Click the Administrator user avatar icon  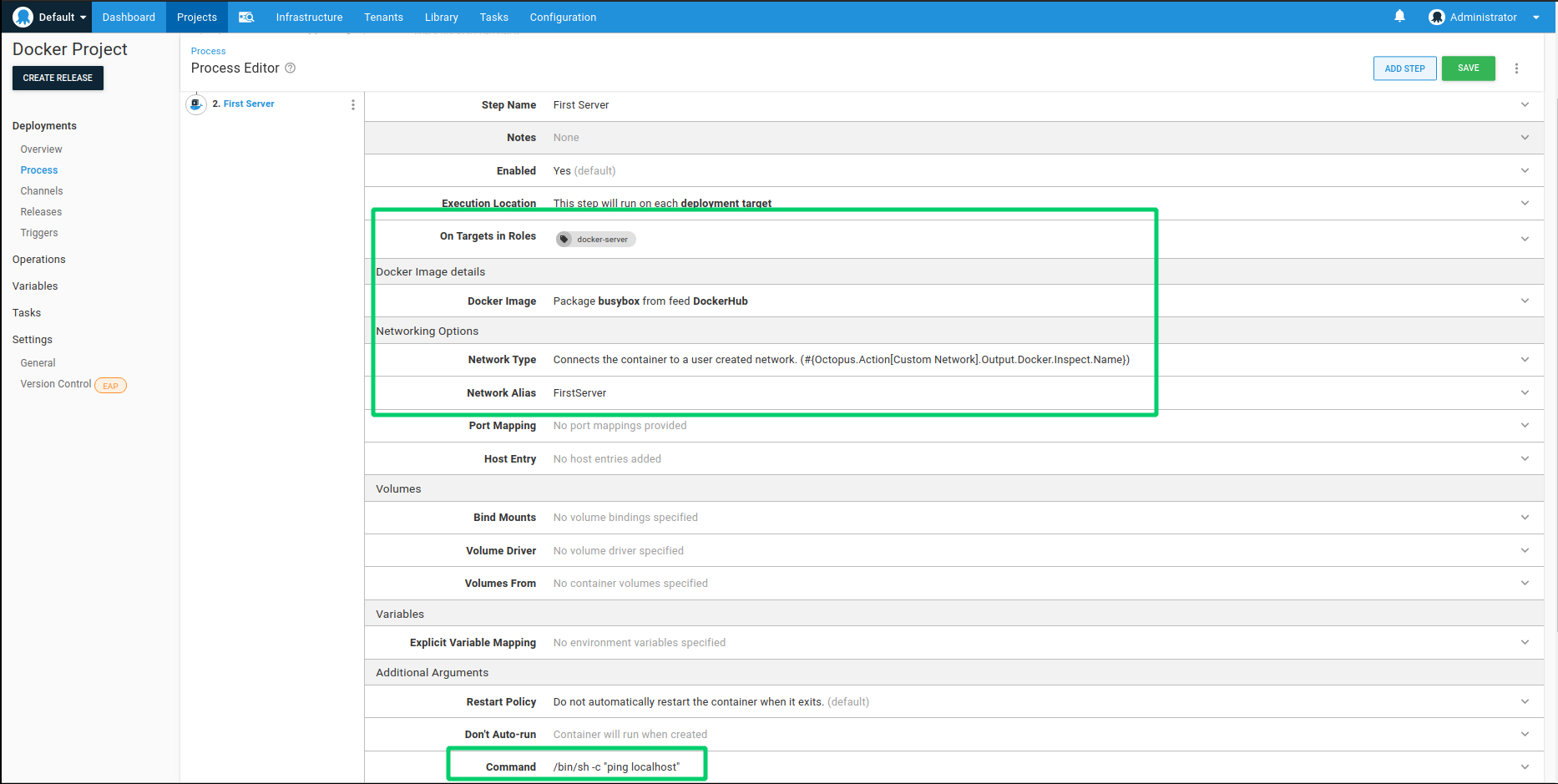1436,17
